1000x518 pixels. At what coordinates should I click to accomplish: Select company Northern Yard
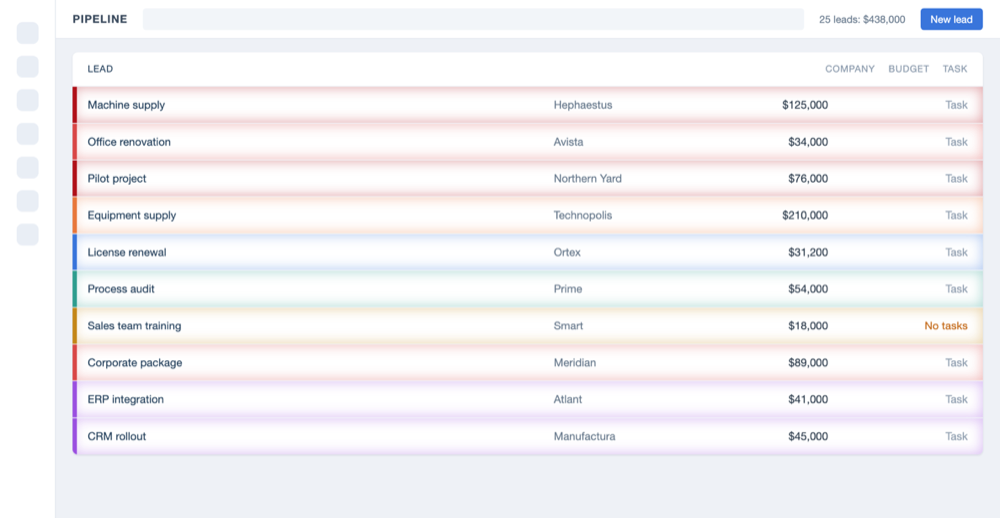[x=587, y=179]
